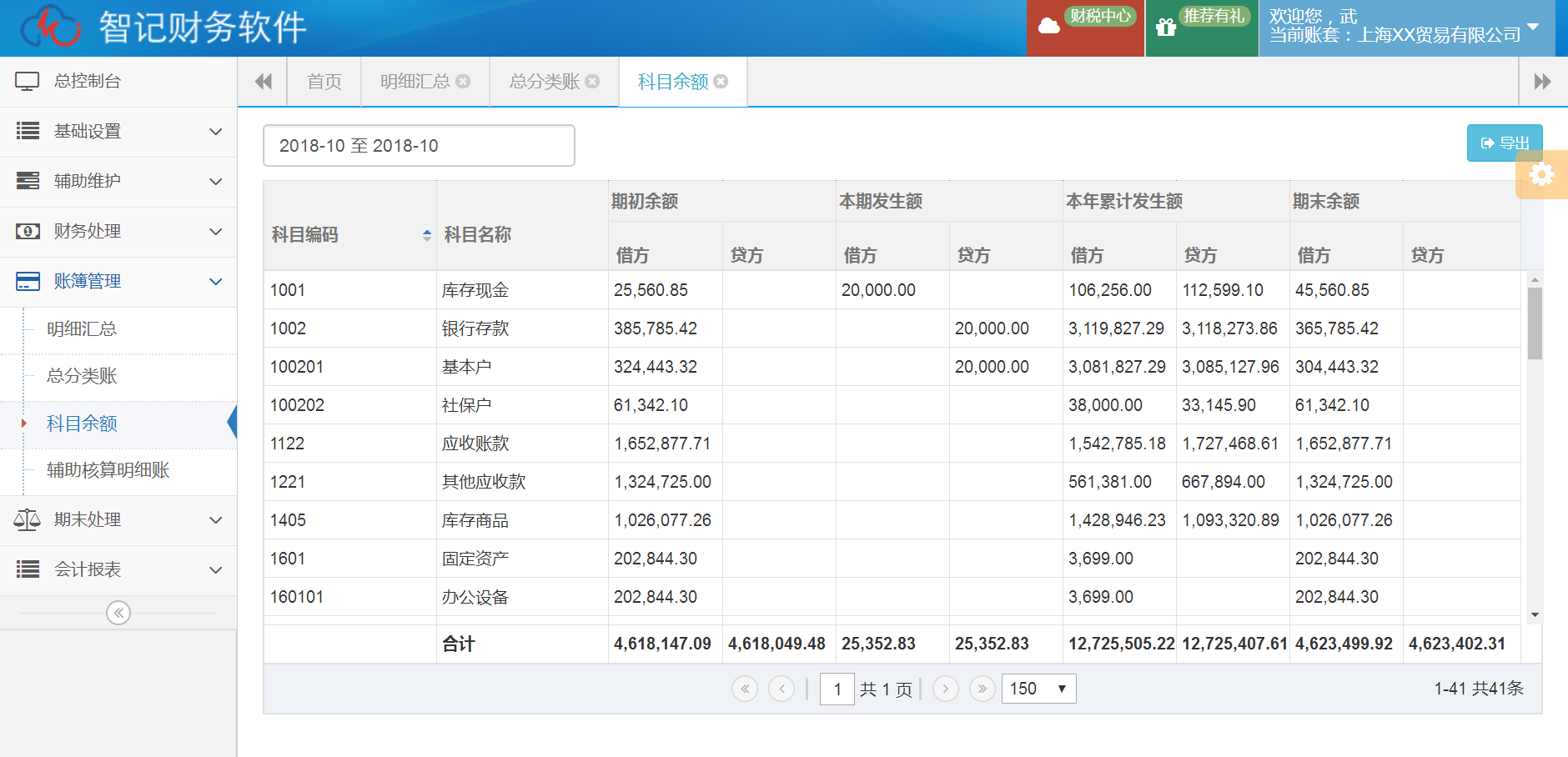Switch to the 明细汇总 tab

(415, 81)
